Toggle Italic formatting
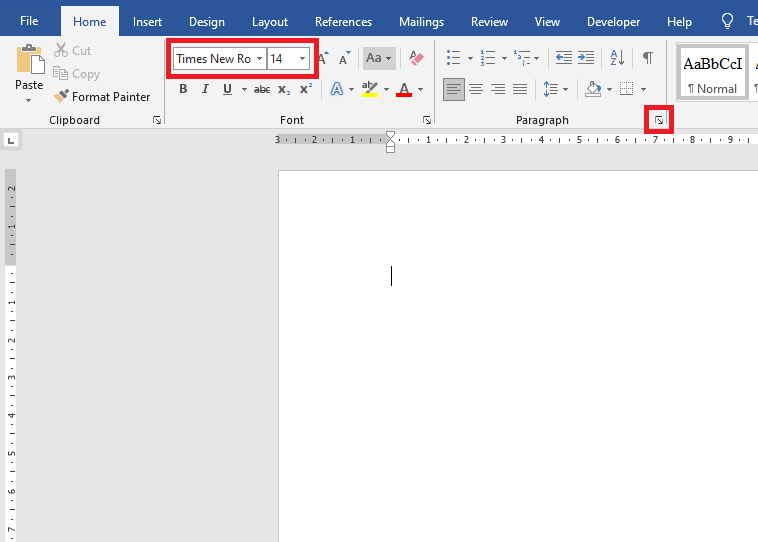The image size is (758, 542). point(205,89)
